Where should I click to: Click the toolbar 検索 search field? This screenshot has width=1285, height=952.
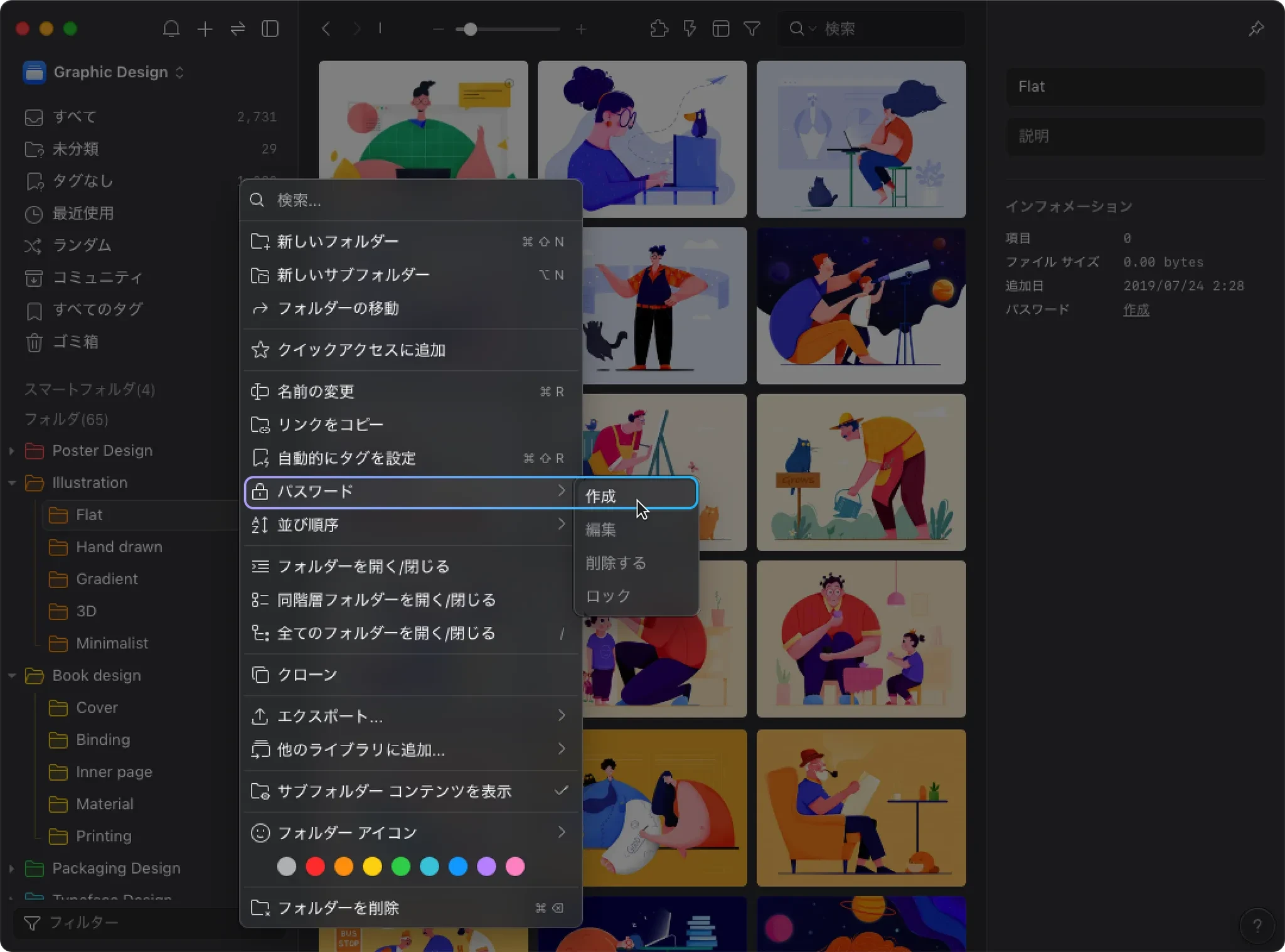click(871, 29)
